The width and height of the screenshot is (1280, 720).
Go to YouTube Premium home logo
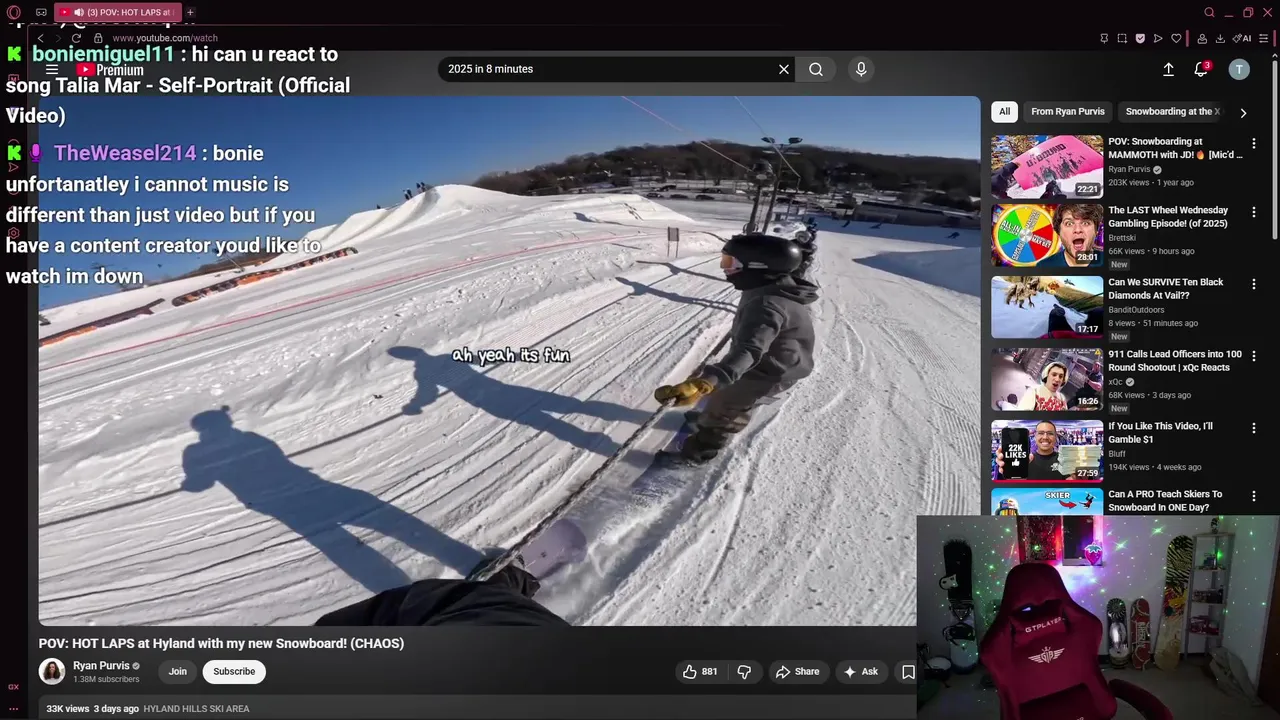[110, 70]
